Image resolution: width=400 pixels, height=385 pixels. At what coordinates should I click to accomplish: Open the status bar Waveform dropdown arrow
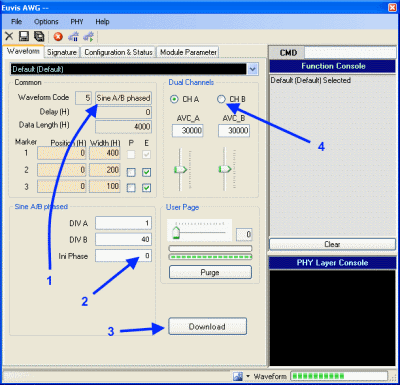(248, 376)
